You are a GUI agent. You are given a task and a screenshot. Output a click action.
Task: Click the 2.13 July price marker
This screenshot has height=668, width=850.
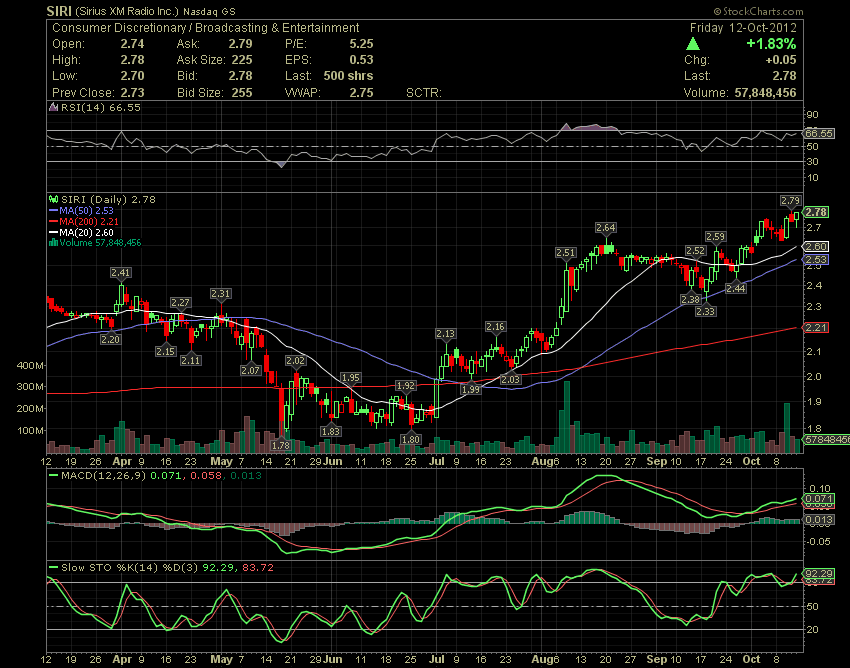(x=446, y=333)
